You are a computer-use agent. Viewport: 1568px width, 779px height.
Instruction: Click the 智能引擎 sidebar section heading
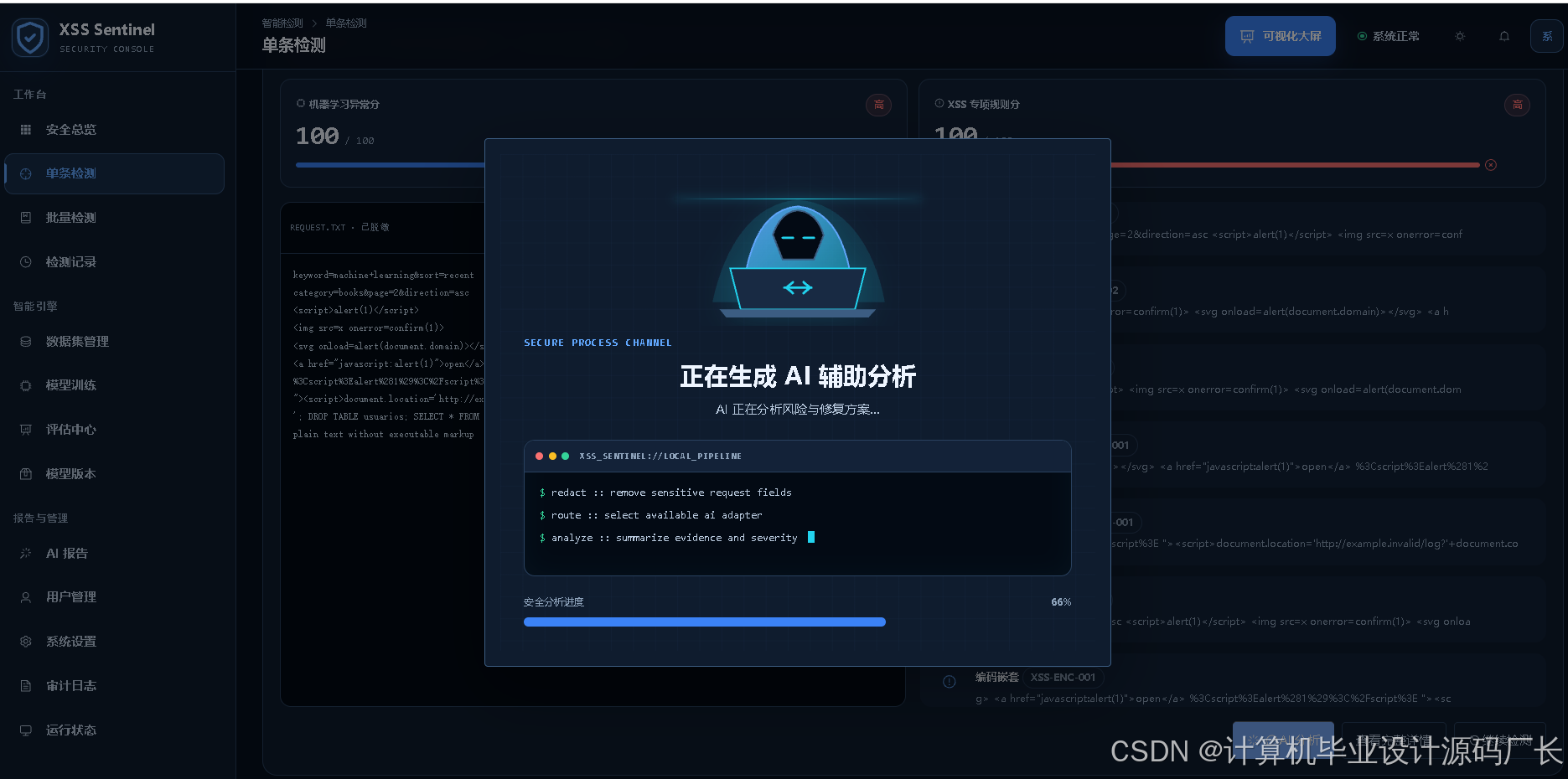pos(35,307)
